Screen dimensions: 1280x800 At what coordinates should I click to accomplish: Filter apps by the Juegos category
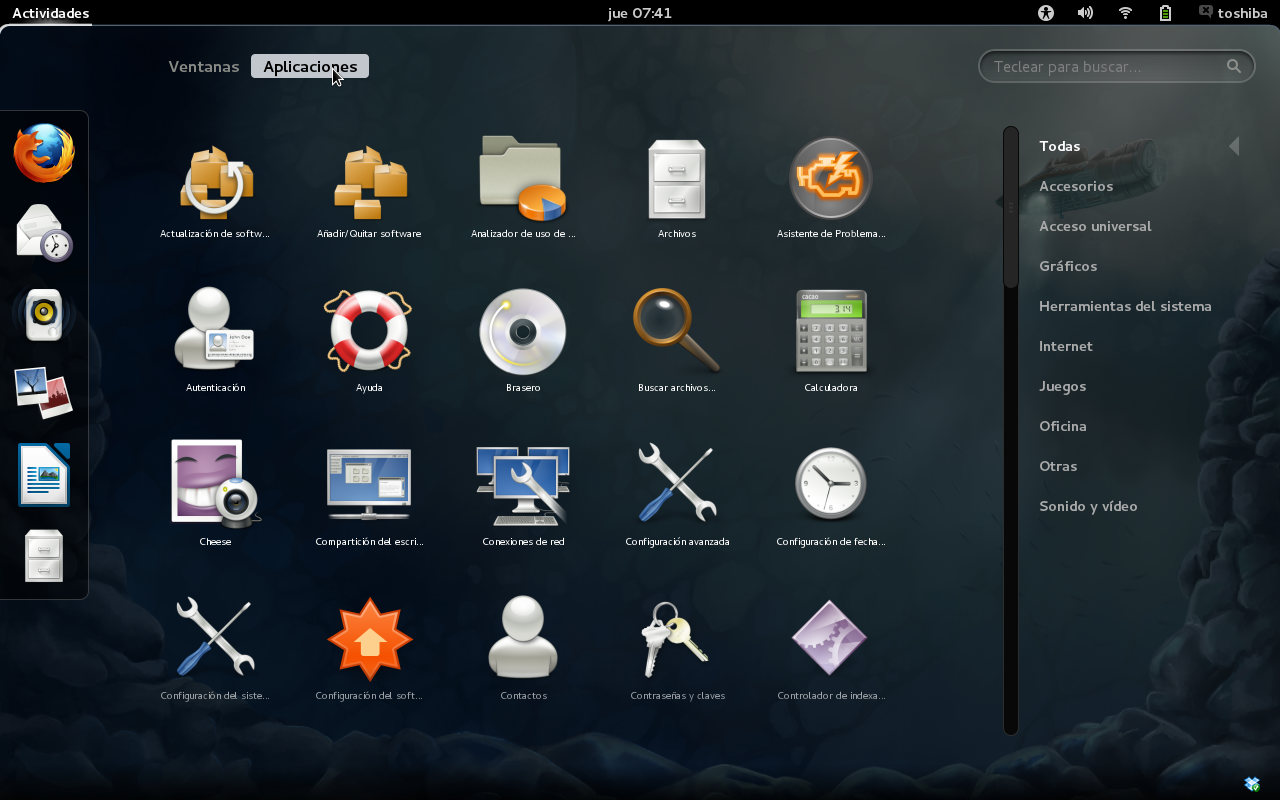pyautogui.click(x=1060, y=386)
